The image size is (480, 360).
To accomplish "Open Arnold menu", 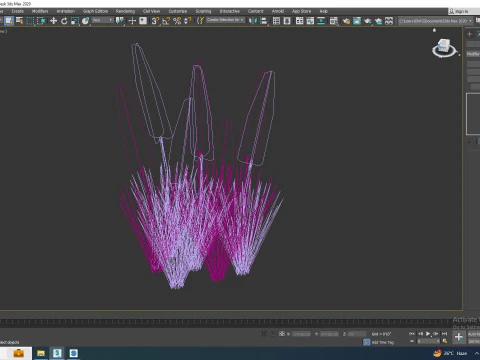I will pyautogui.click(x=278, y=11).
